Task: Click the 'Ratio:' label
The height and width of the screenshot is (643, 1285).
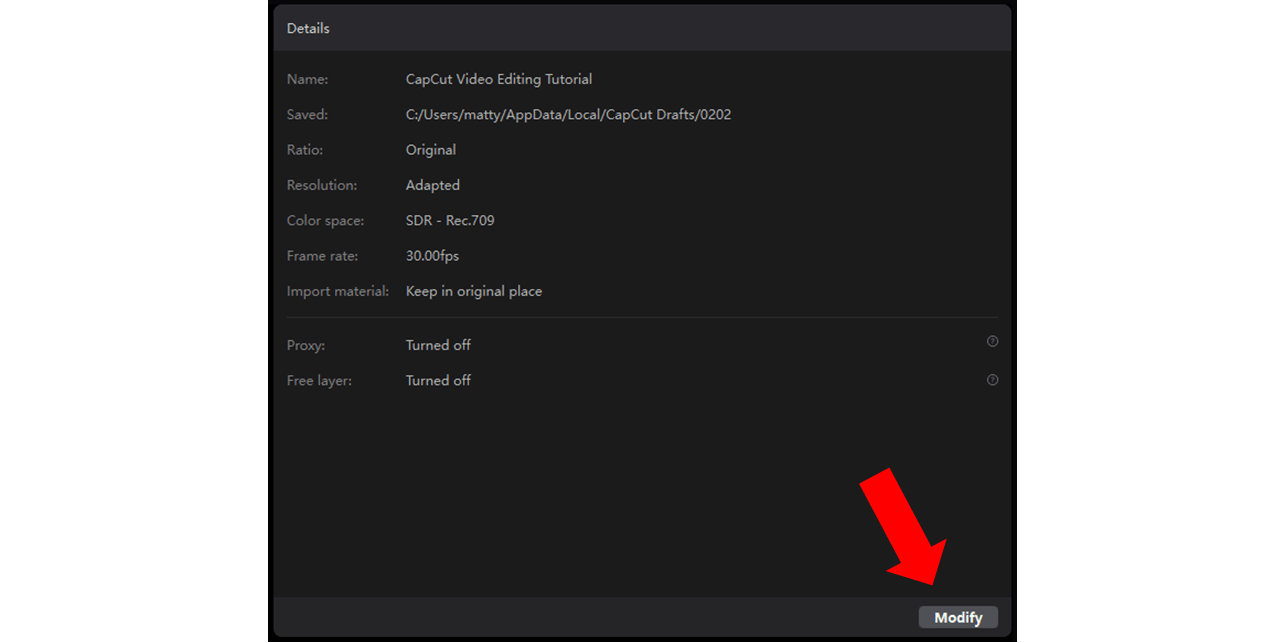Action: (x=305, y=150)
